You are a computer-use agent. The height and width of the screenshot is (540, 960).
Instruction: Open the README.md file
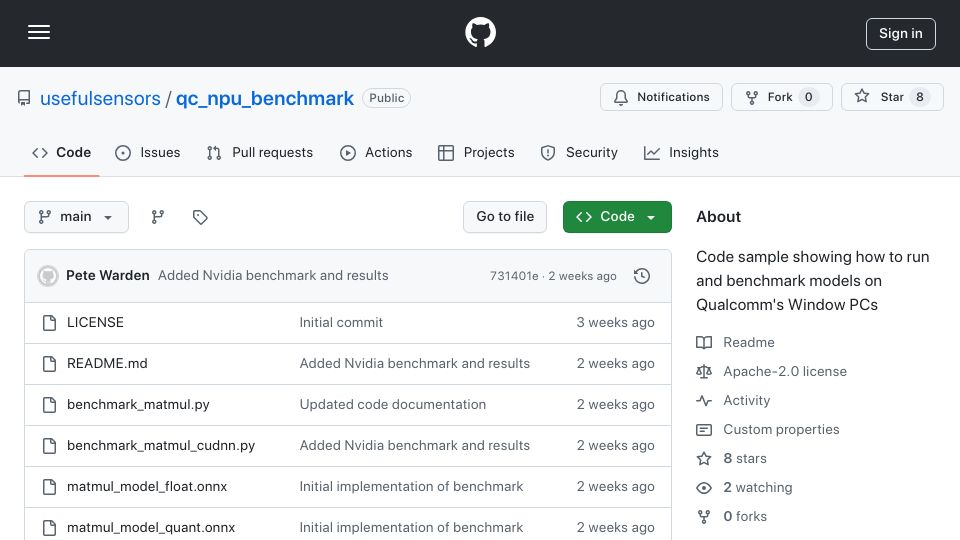[x=107, y=364]
